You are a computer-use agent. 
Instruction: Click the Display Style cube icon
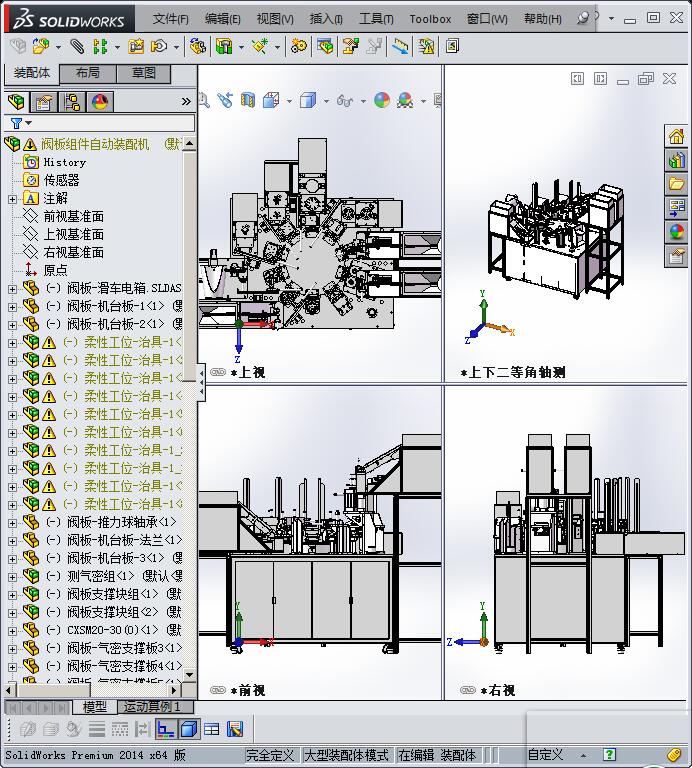(308, 101)
